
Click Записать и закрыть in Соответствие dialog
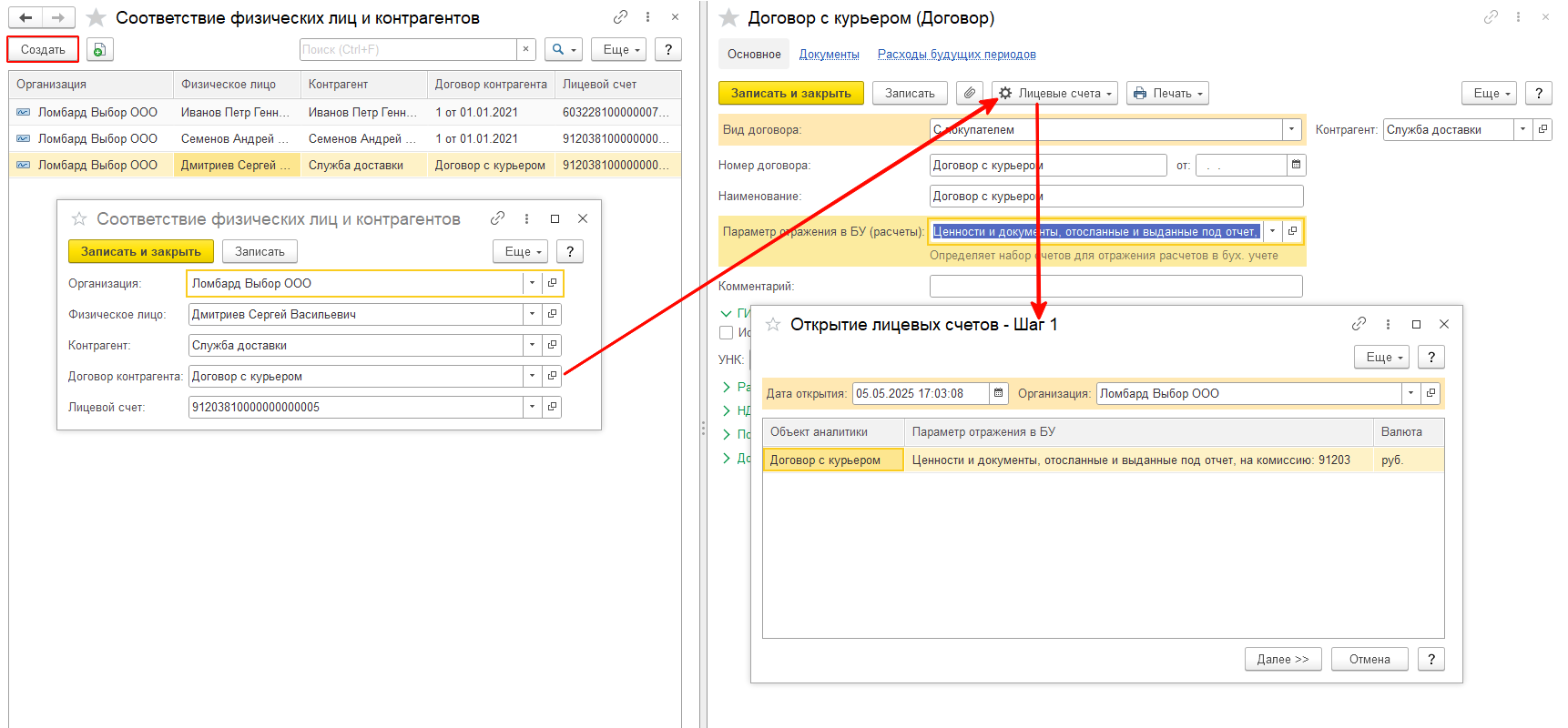pos(140,251)
